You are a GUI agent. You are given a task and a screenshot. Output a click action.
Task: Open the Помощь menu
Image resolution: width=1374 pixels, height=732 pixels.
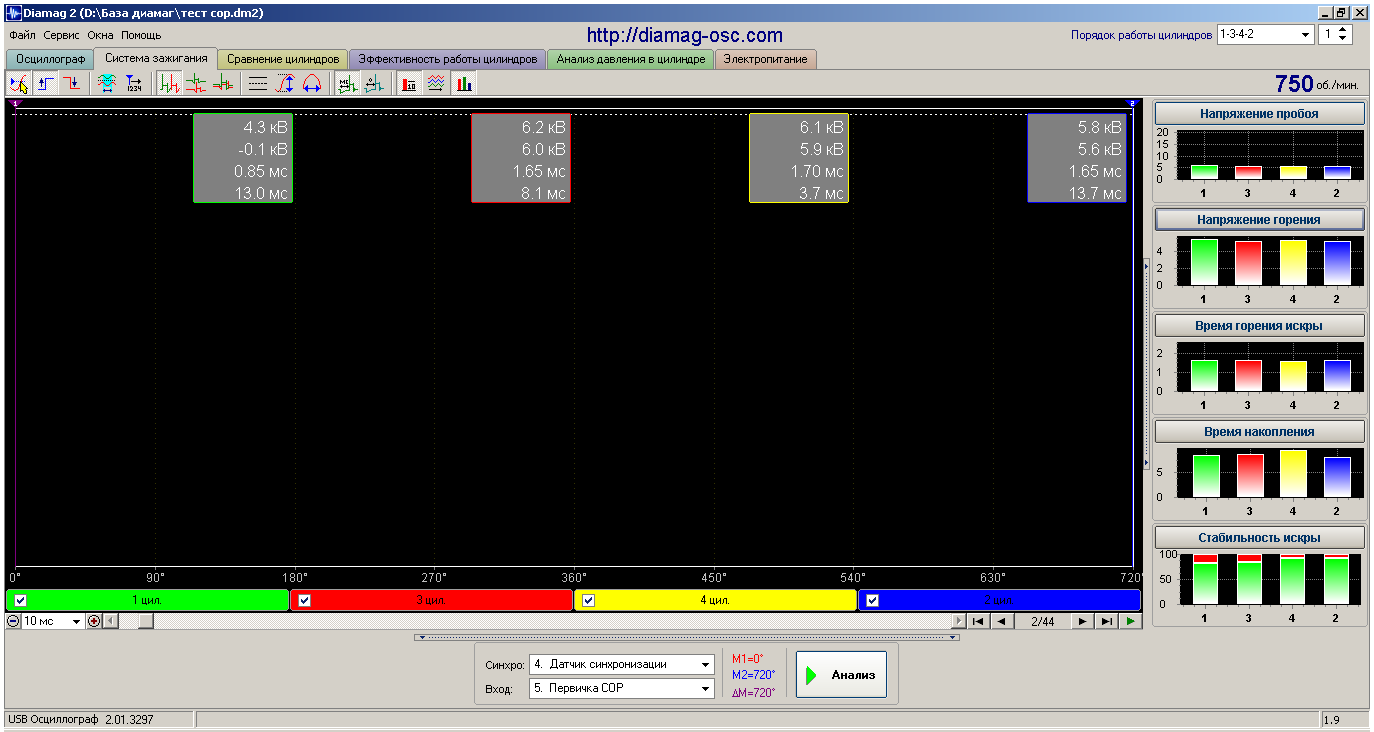tap(141, 35)
